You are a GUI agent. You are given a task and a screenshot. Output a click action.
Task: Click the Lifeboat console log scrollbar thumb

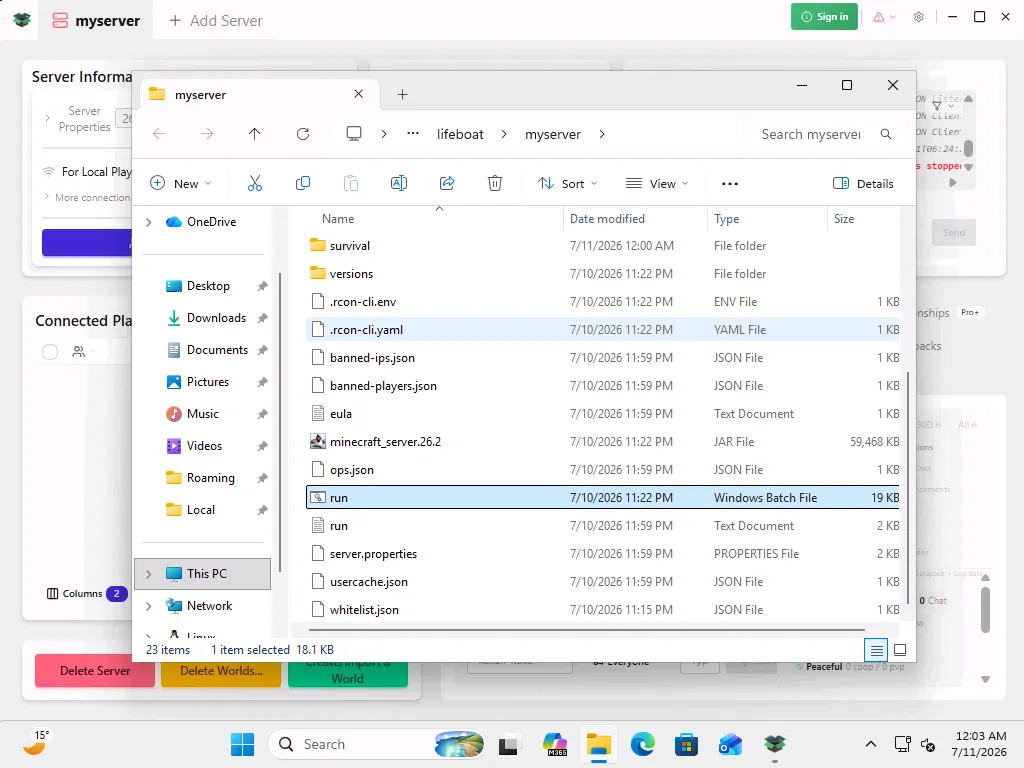pos(968,148)
